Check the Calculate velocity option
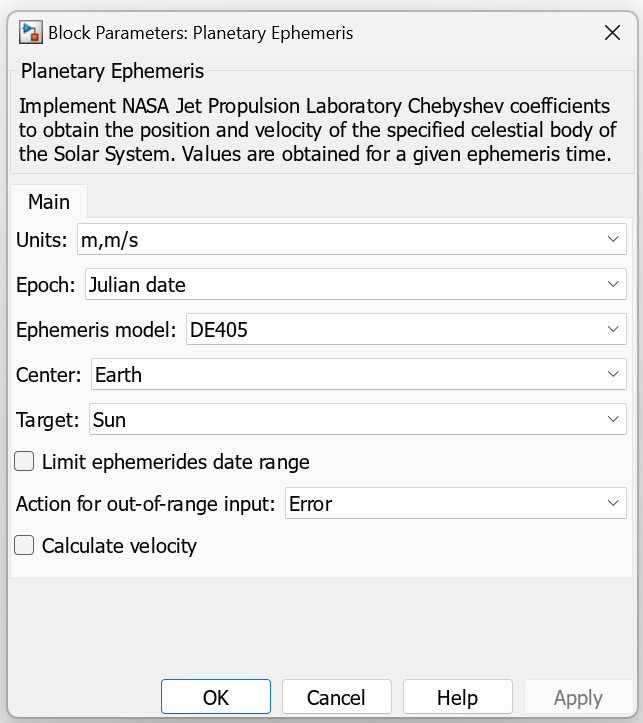 pyautogui.click(x=25, y=546)
